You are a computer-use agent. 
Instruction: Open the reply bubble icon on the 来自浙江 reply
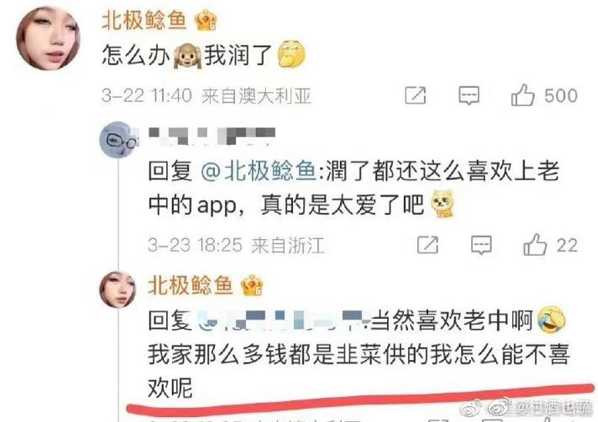click(x=481, y=245)
